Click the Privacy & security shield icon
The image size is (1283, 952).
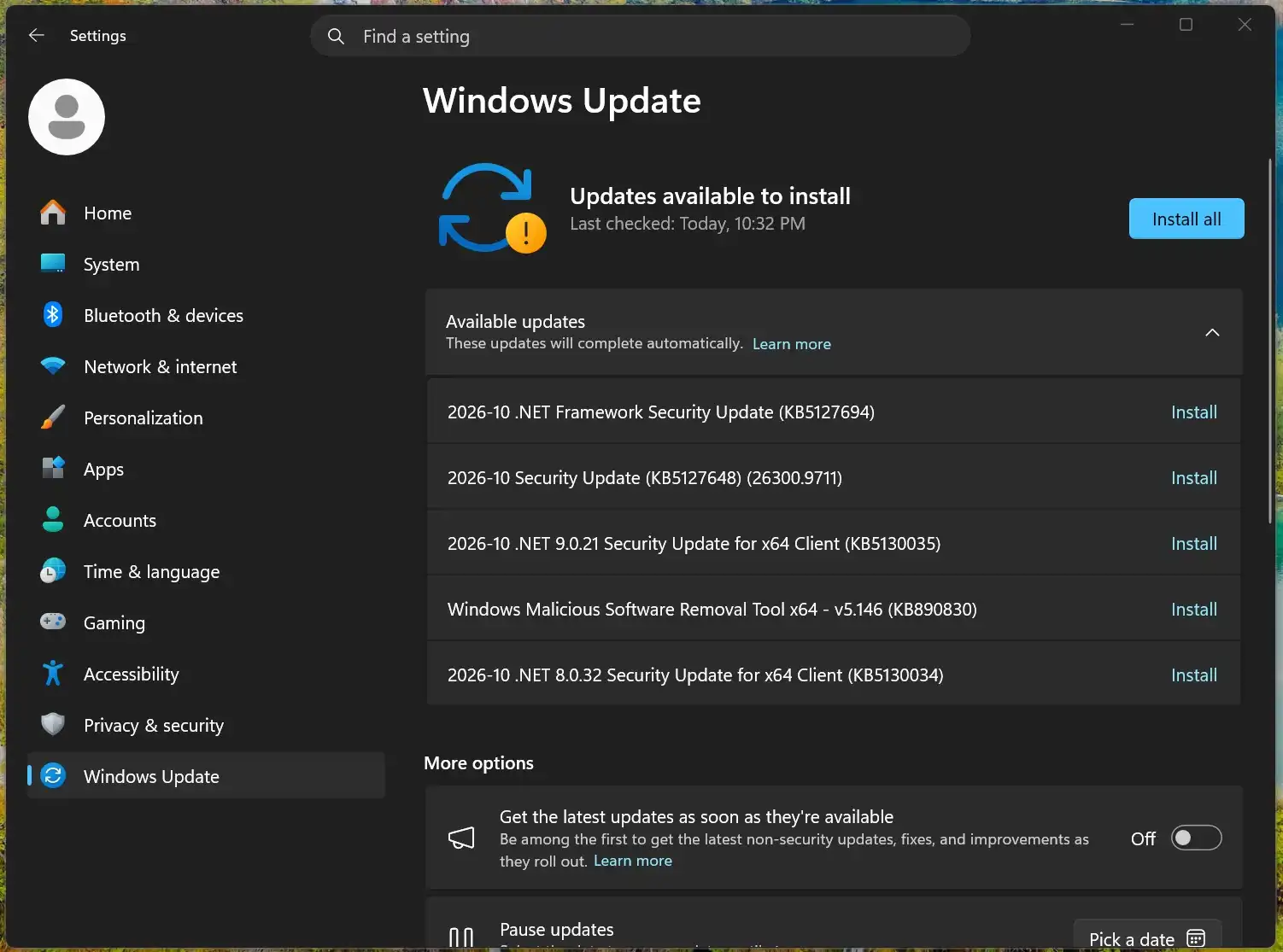click(53, 725)
